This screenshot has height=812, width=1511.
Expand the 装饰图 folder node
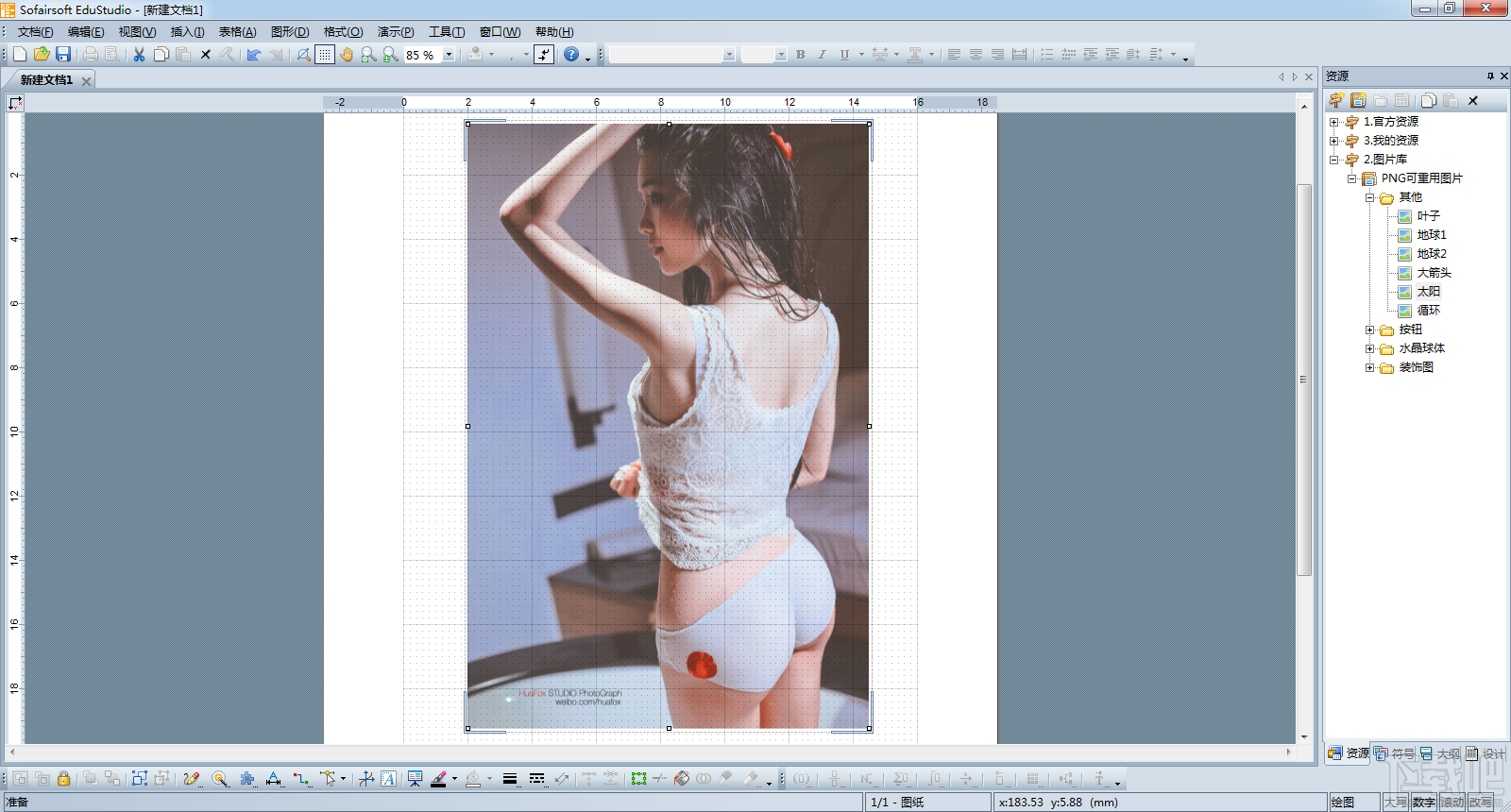coord(1369,367)
